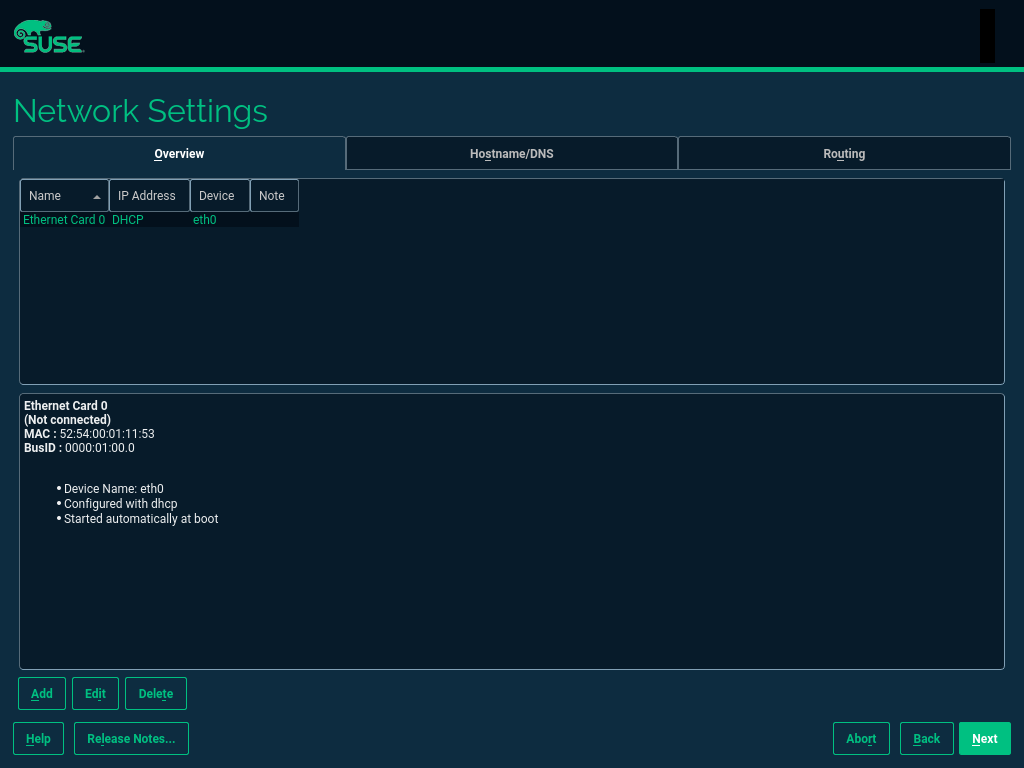The width and height of the screenshot is (1024, 768).
Task: Click the eth0 device cell
Action: point(205,220)
